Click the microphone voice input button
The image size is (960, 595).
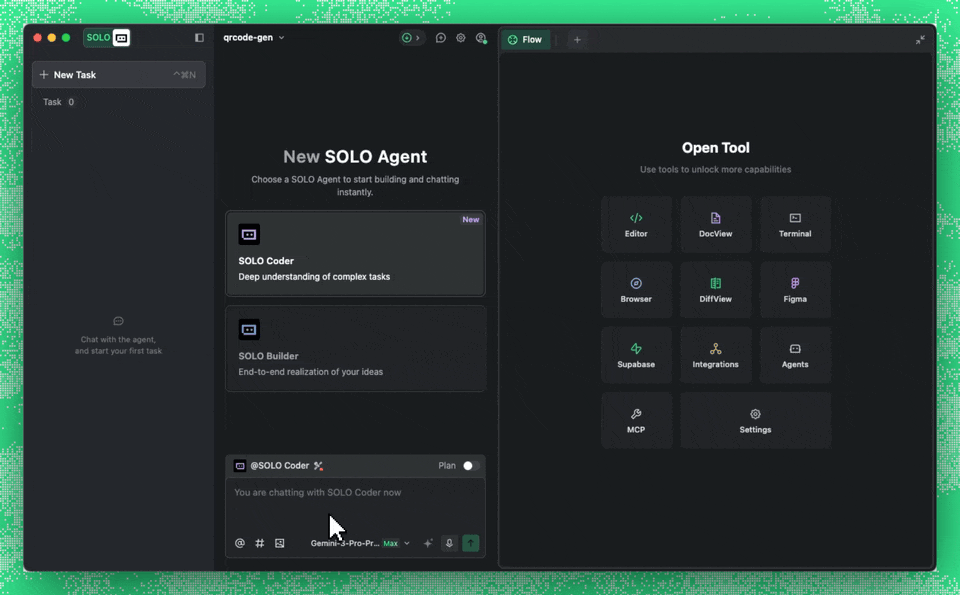pos(449,543)
